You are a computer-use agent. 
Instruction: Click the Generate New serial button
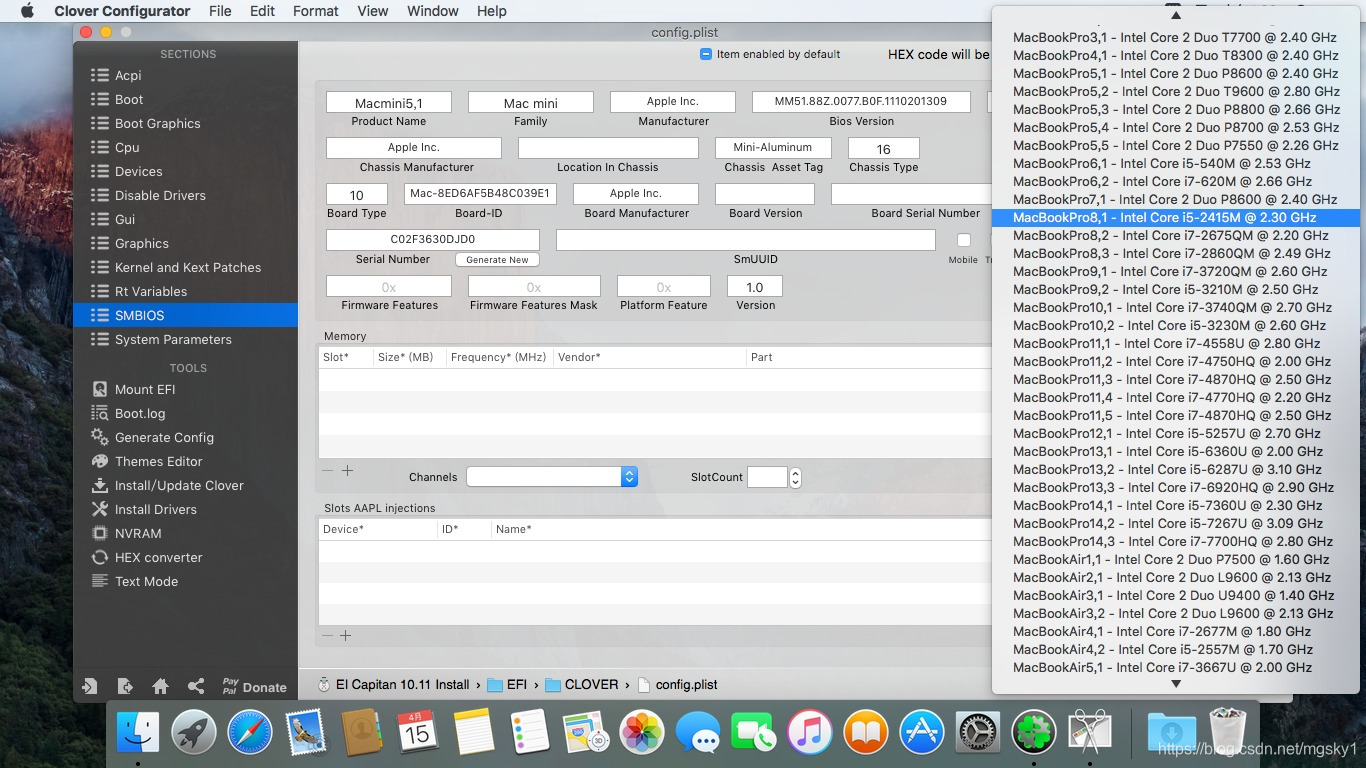(x=497, y=259)
